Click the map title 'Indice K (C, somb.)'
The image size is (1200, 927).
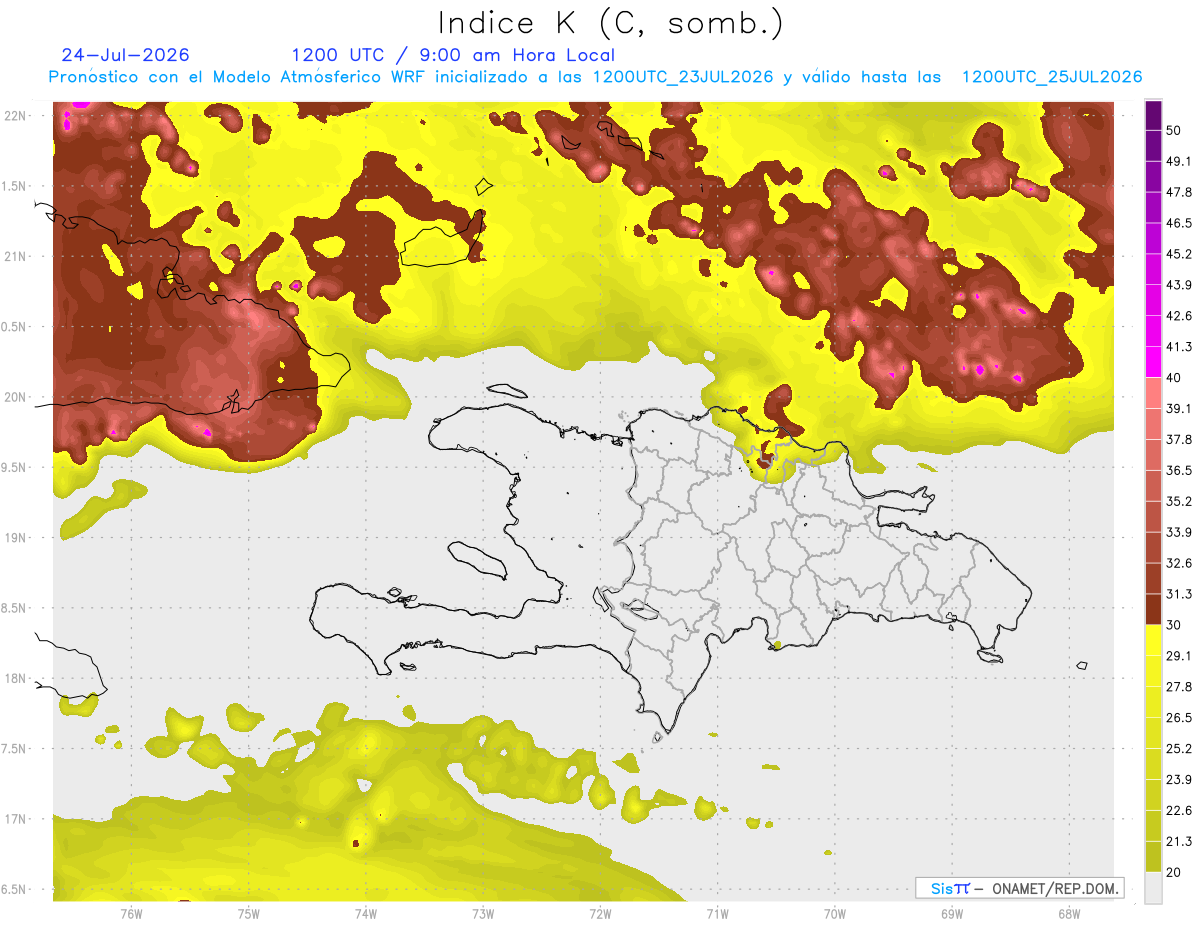(x=610, y=23)
